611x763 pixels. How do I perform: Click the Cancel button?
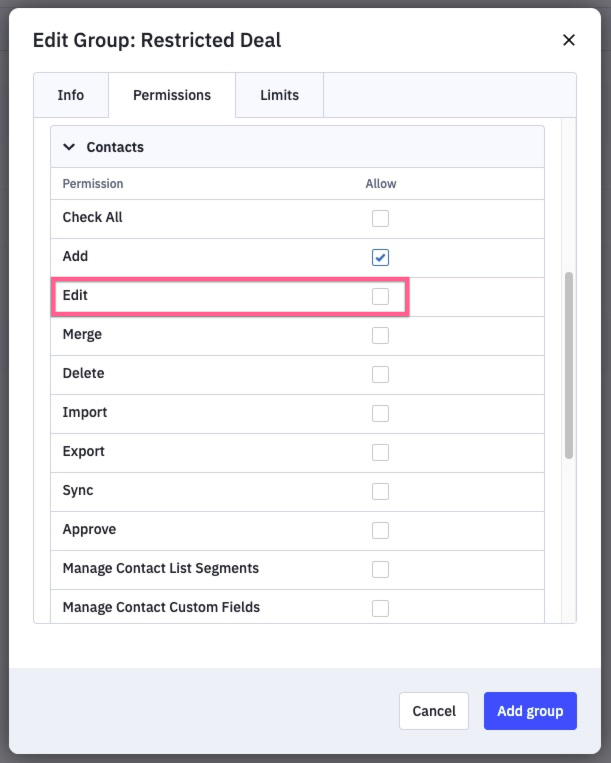(x=434, y=711)
